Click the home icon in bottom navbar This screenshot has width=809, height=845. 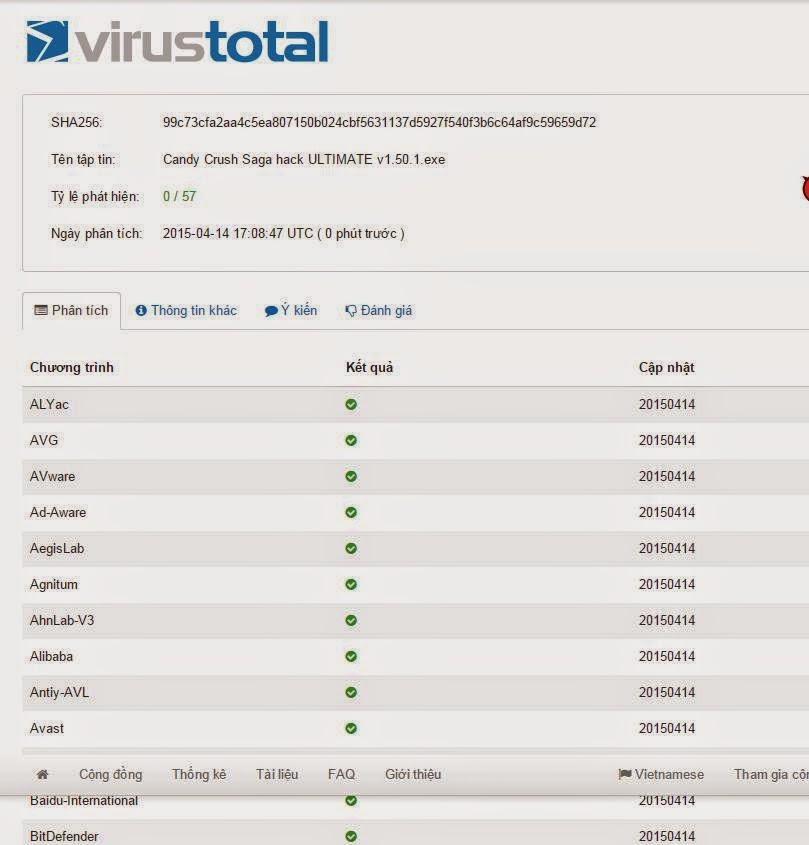(x=42, y=774)
